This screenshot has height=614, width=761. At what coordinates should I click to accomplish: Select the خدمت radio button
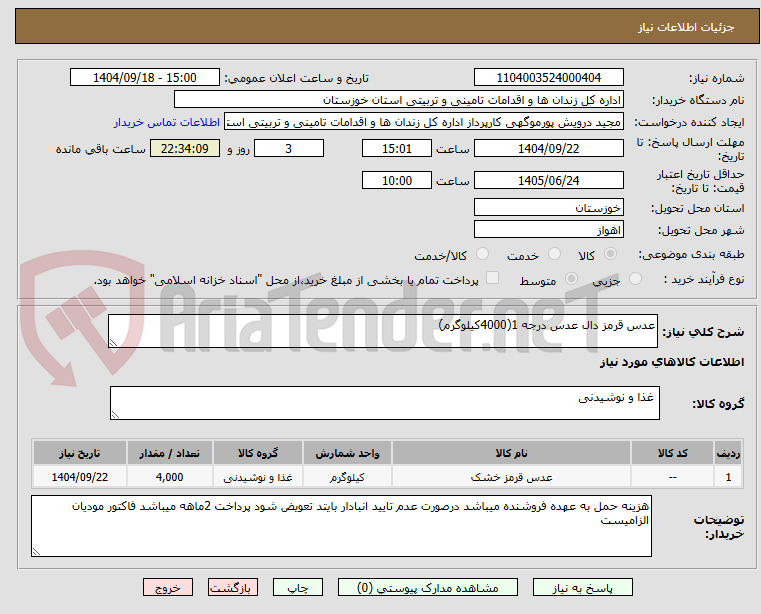554,254
